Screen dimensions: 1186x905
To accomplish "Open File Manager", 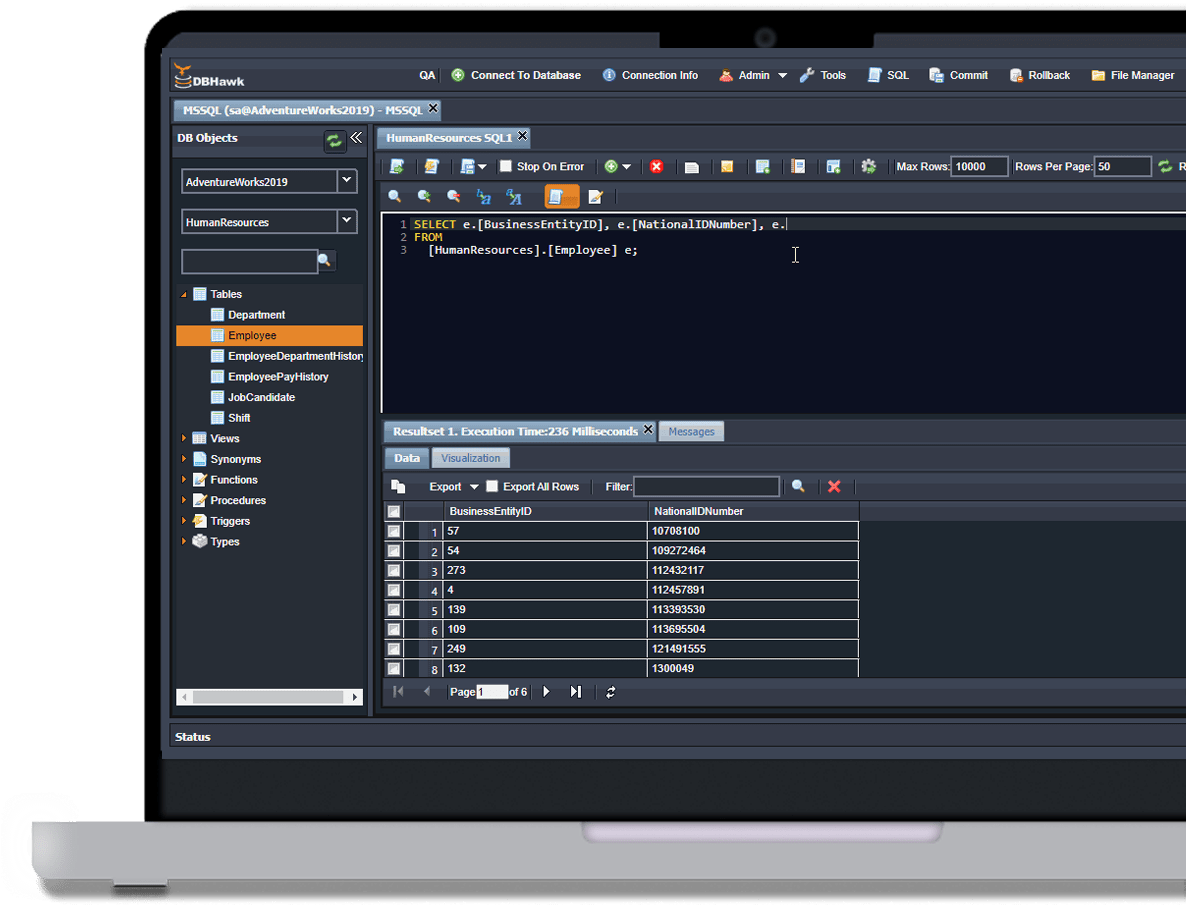I will pyautogui.click(x=1133, y=76).
